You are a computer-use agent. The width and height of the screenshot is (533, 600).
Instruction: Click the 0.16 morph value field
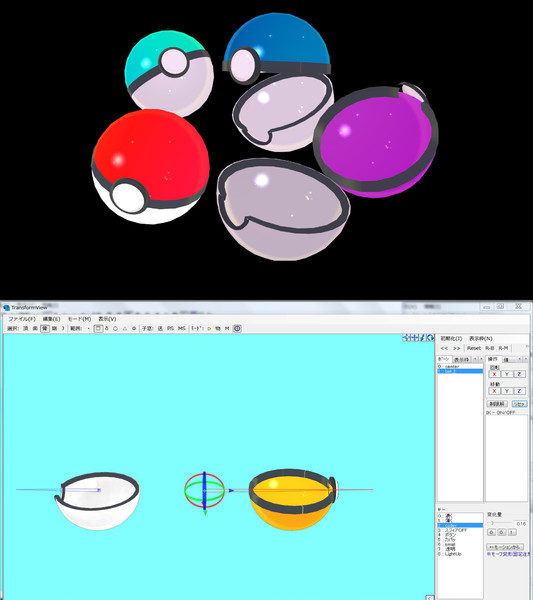pyautogui.click(x=521, y=523)
